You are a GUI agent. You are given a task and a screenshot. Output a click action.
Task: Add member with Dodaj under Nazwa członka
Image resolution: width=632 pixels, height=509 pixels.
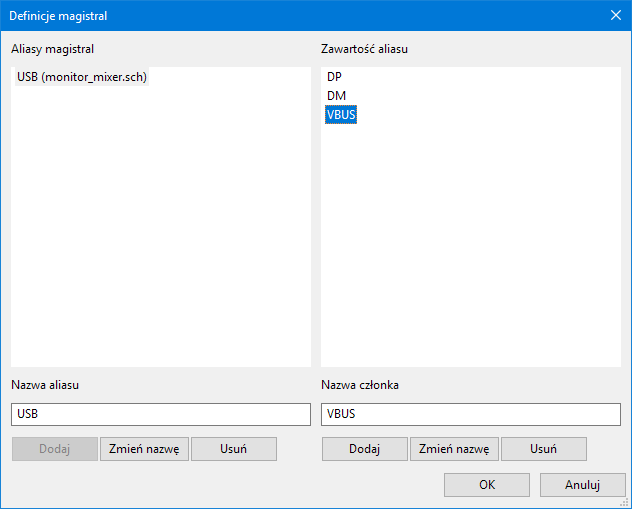pyautogui.click(x=364, y=449)
